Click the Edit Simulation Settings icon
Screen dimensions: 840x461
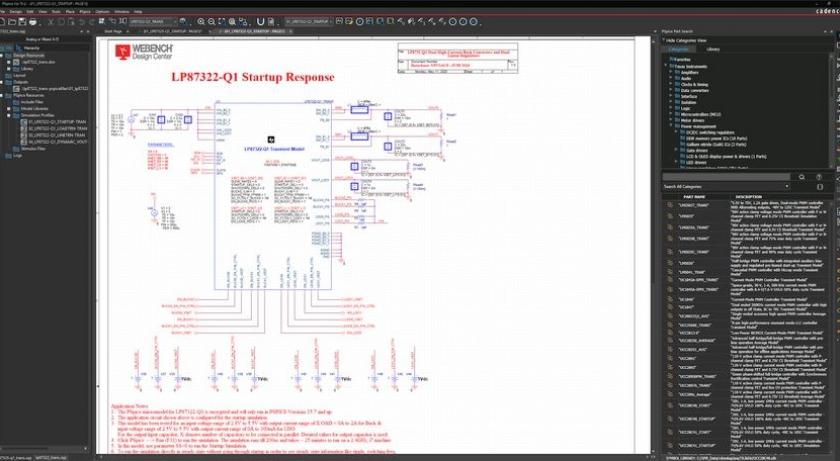pos(349,21)
